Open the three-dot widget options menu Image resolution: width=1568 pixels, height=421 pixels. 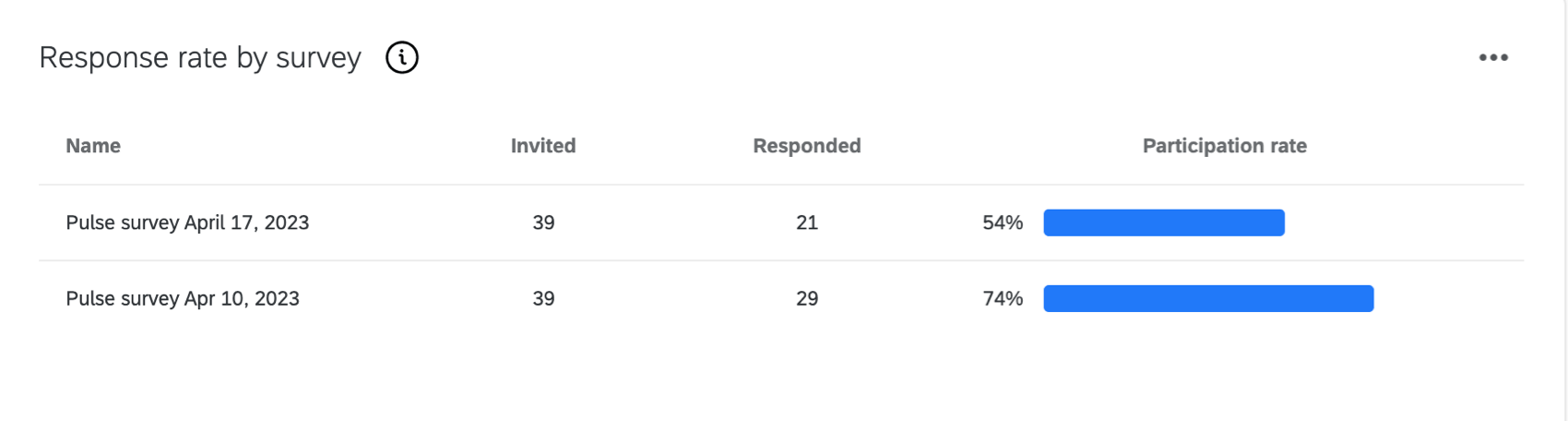click(x=1493, y=57)
